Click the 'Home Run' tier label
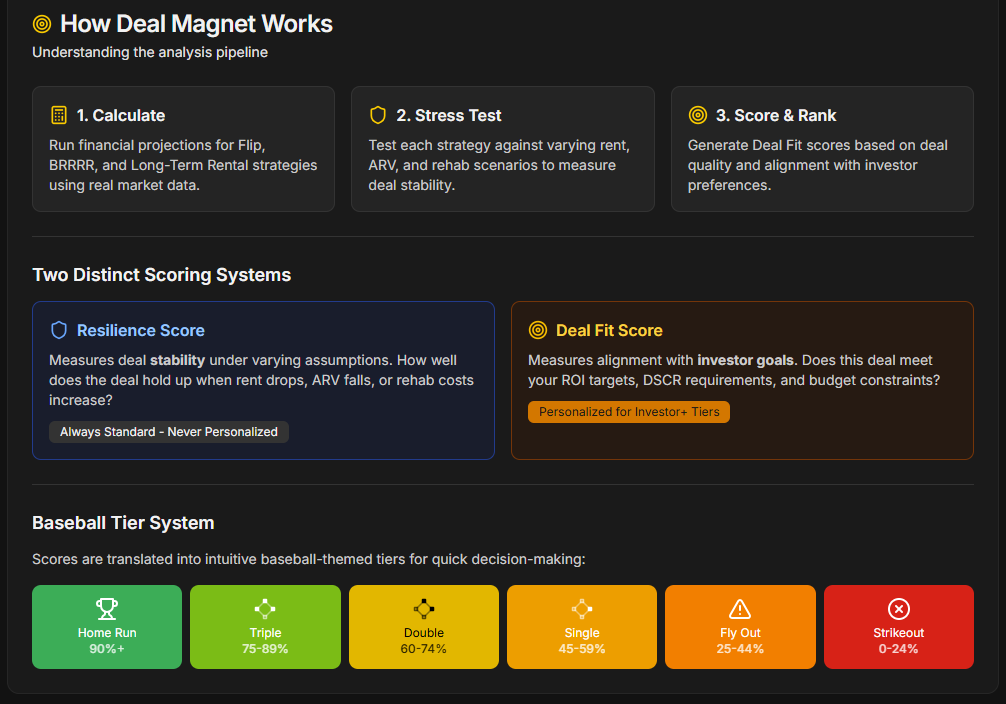The image size is (1006, 704). click(107, 633)
